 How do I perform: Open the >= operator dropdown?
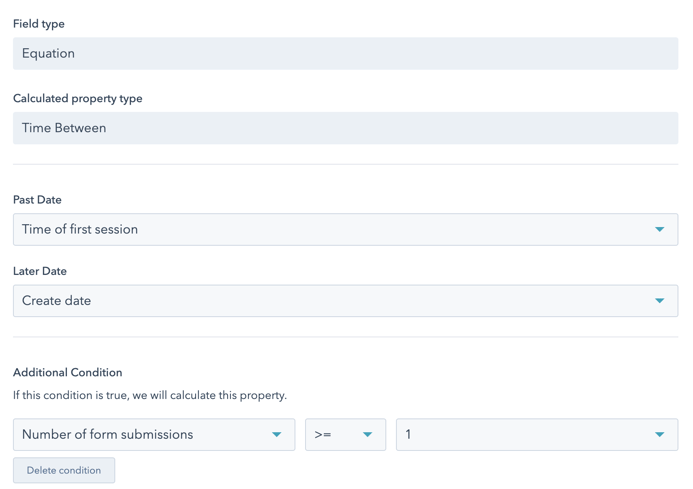click(345, 435)
